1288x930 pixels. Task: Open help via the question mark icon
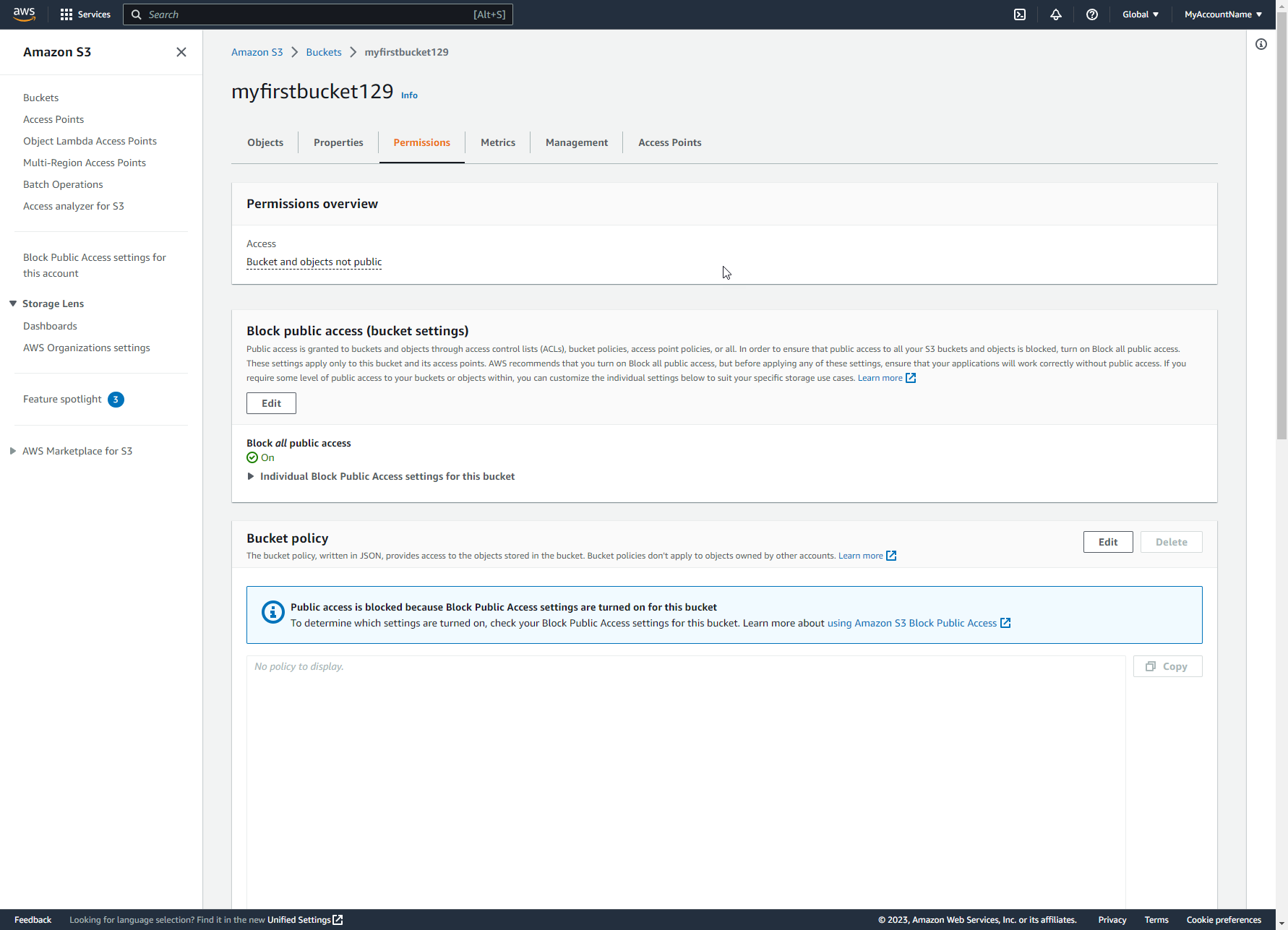(x=1092, y=14)
